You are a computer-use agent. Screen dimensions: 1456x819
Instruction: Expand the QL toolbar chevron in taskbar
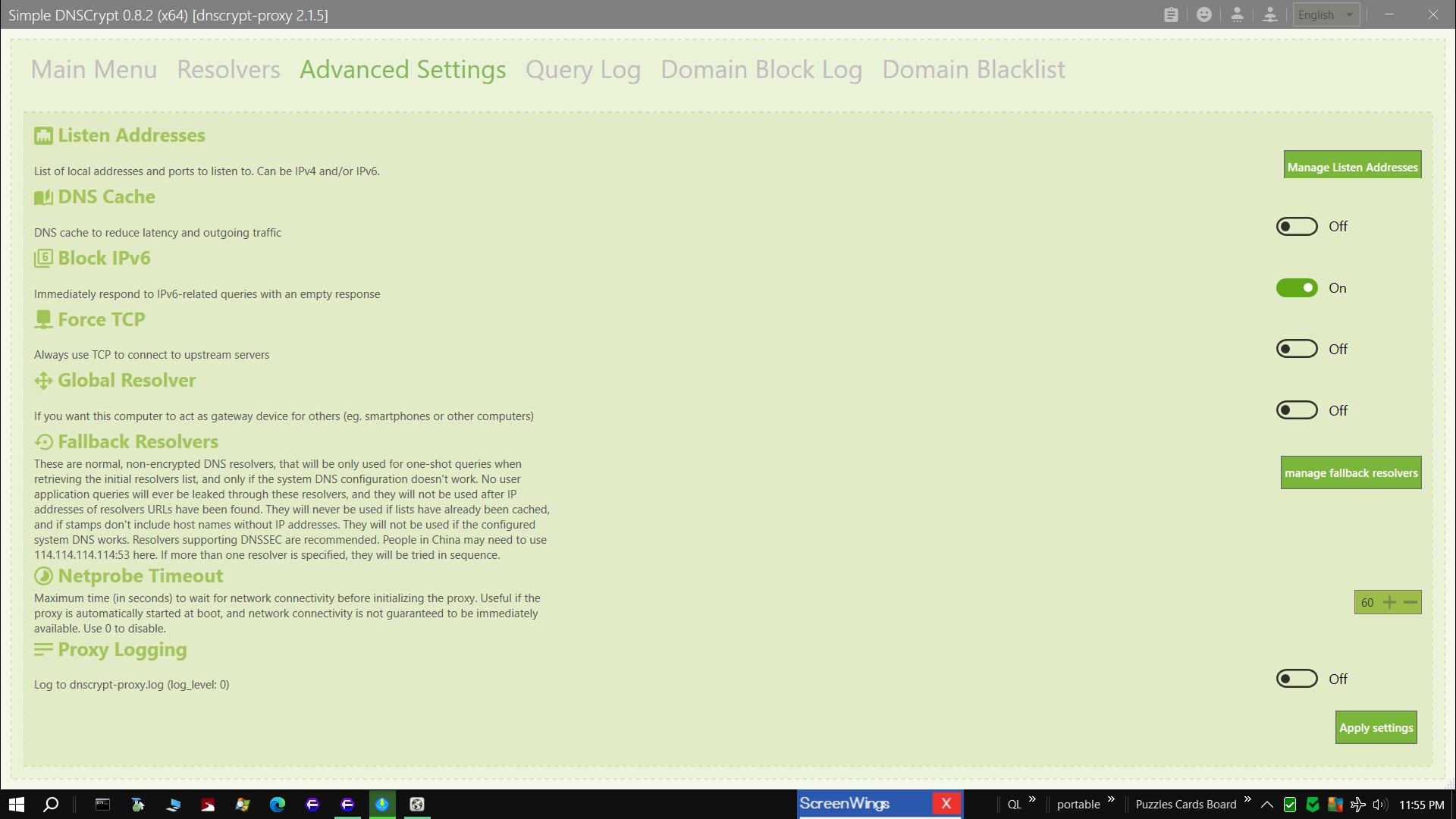[1032, 799]
